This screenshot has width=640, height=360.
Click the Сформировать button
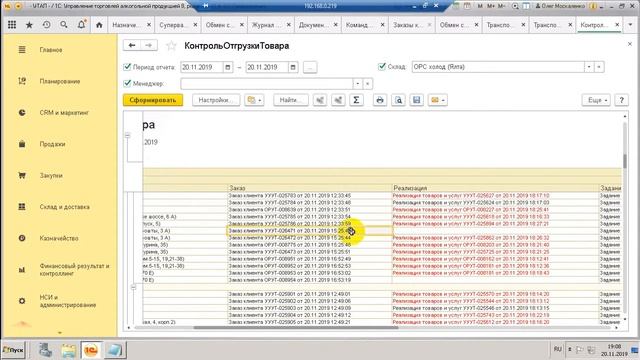point(153,100)
